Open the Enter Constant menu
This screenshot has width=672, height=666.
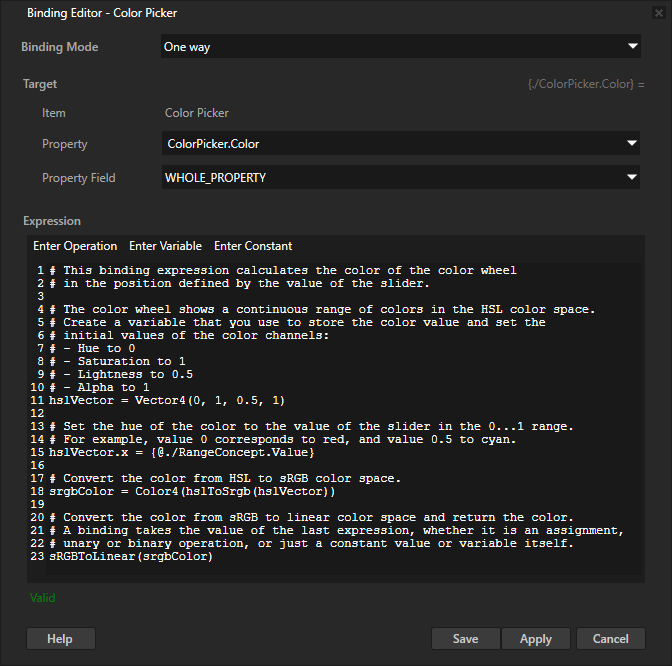coord(253,246)
